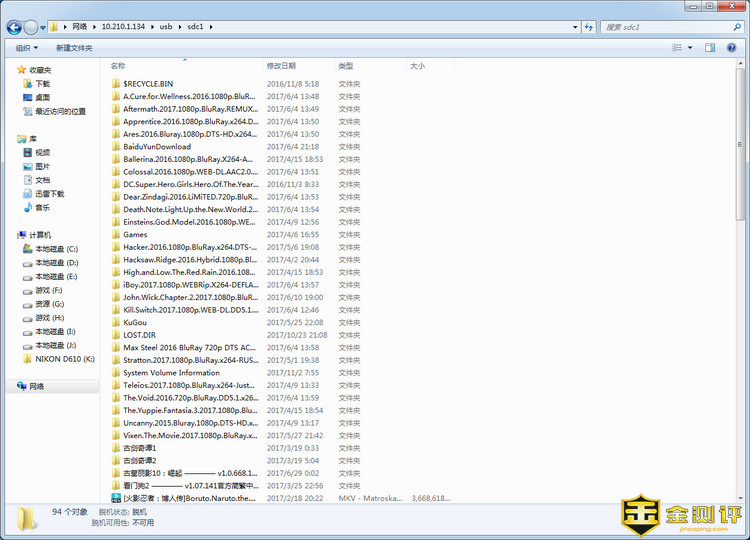The height and width of the screenshot is (540, 750).
Task: Select the 迅雷下载 library icon
Action: 27,194
